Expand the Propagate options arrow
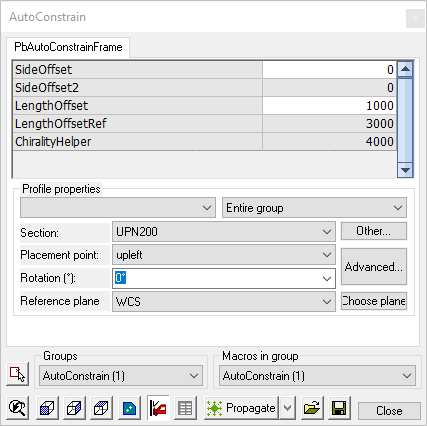Screen dimensions: 427x426 pos(287,408)
